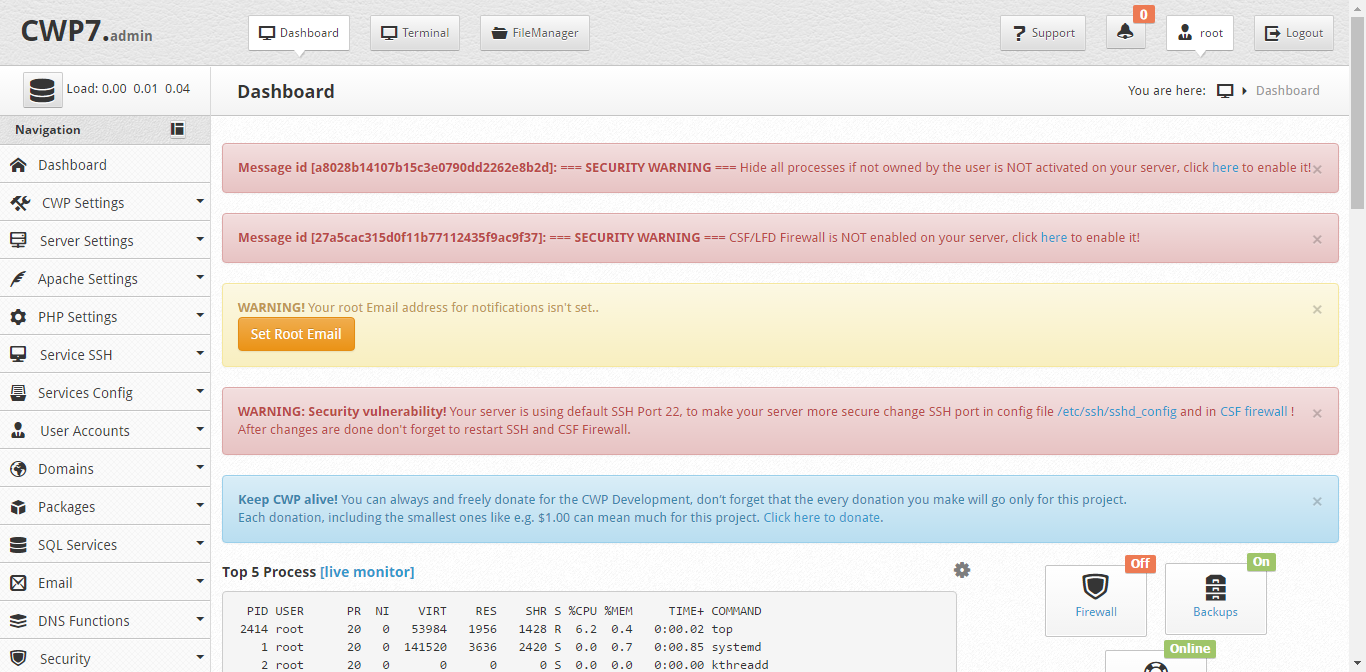Click the shield icon for Security

click(18, 659)
